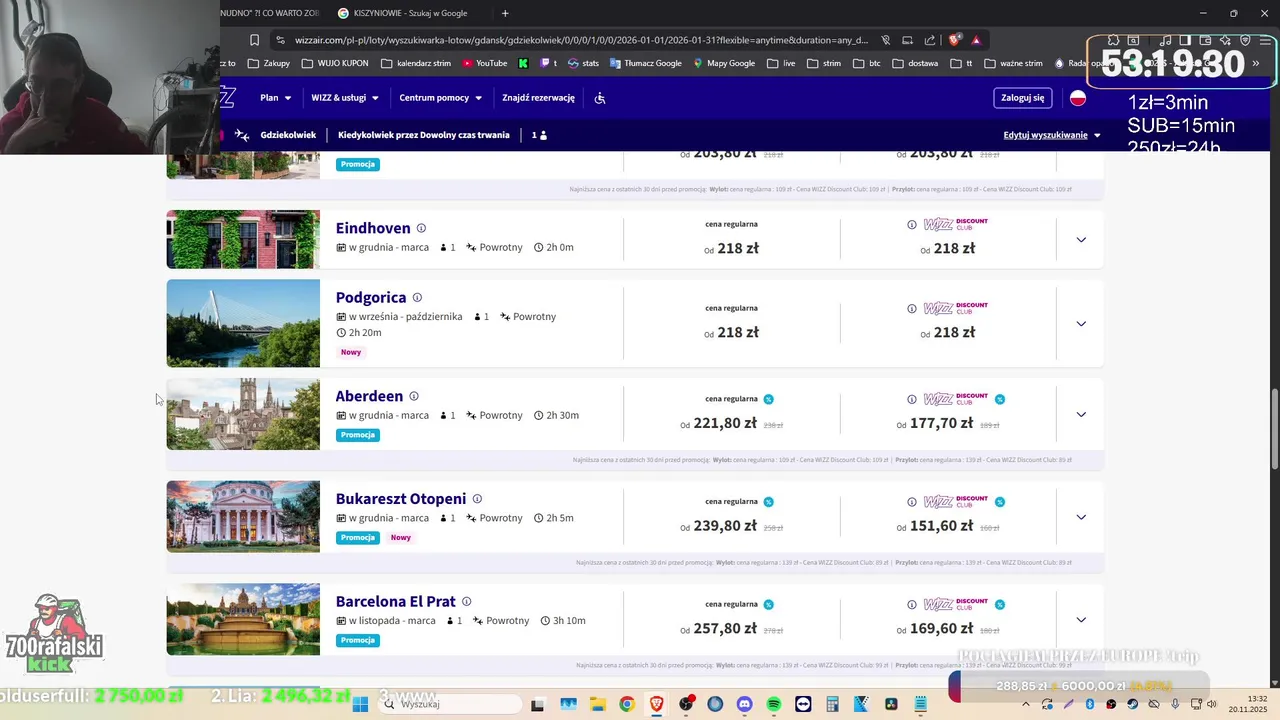Click percent badge beside Aberdeen Discount Club logo
This screenshot has height=720, width=1280.
click(999, 399)
